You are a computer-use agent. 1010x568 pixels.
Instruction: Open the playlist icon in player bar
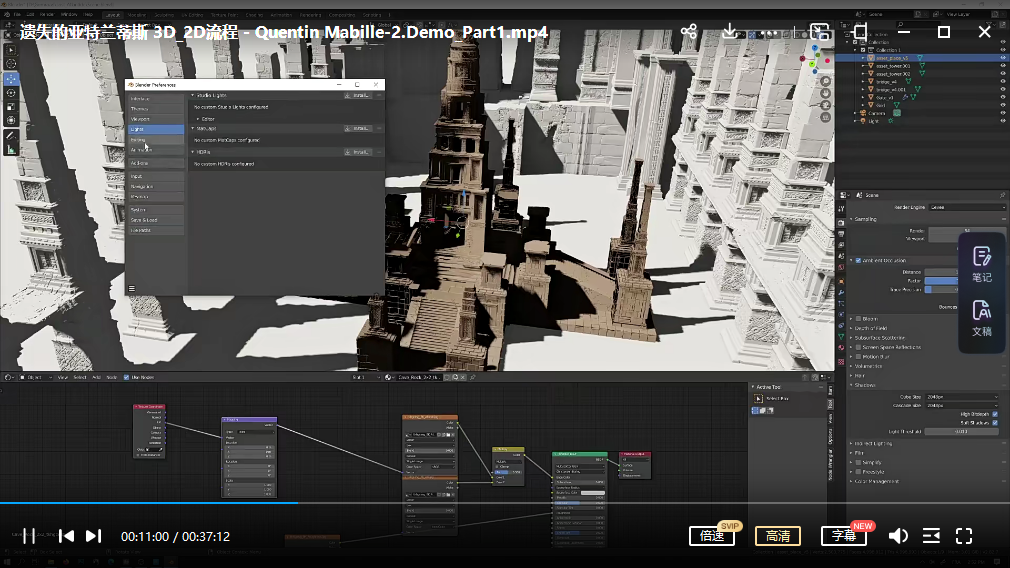(x=931, y=536)
